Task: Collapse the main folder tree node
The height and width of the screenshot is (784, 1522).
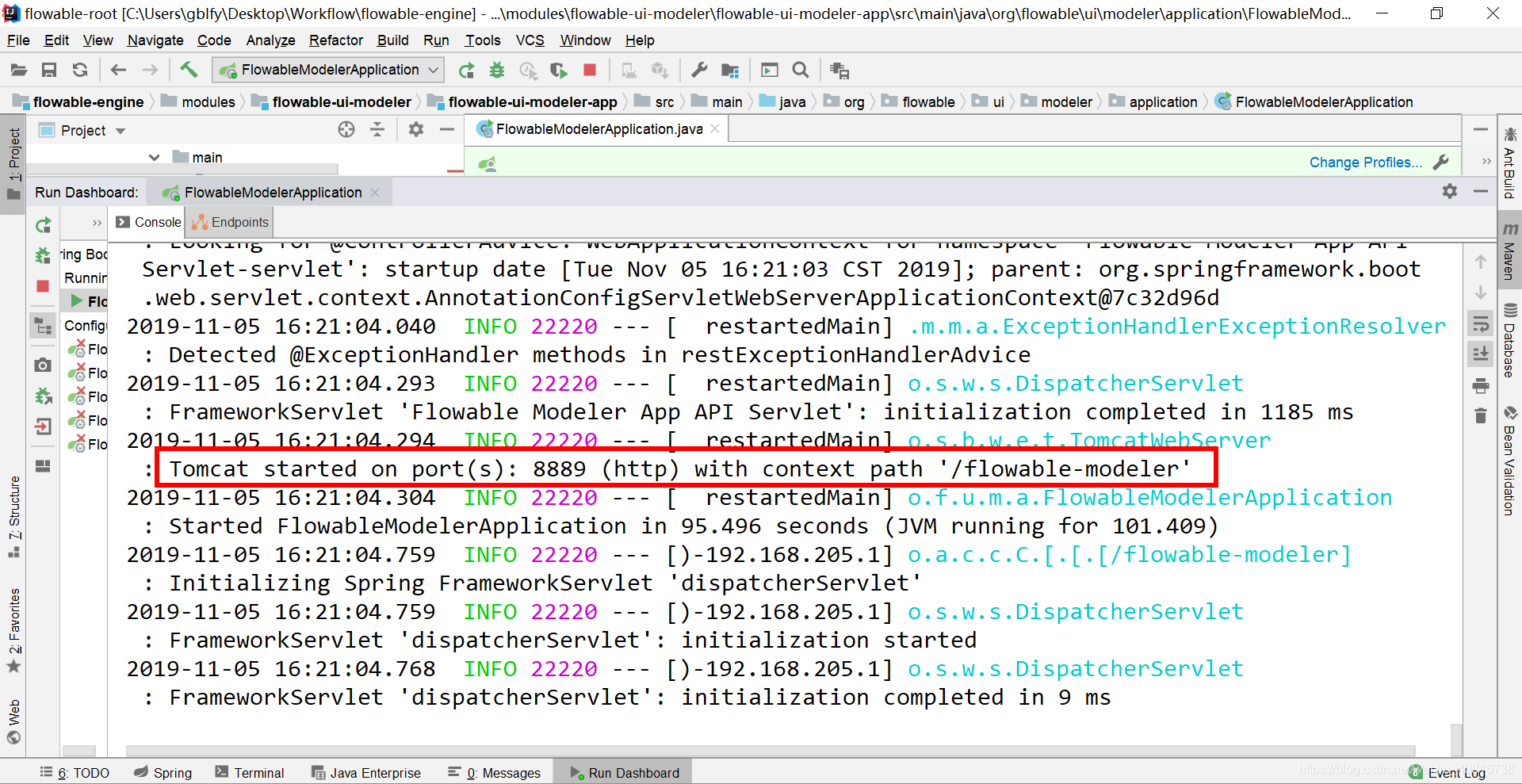Action: coord(155,157)
